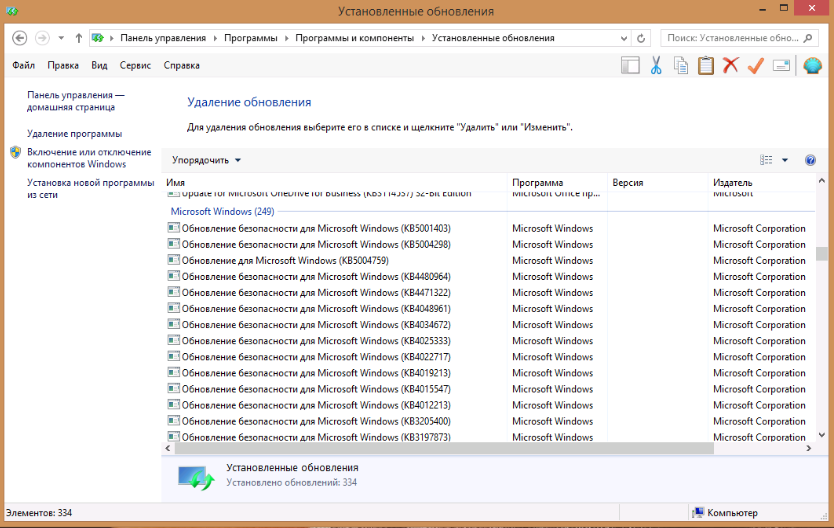Click the rename toolbar icon
Viewport: 834px width, 528px height.
click(x=781, y=65)
